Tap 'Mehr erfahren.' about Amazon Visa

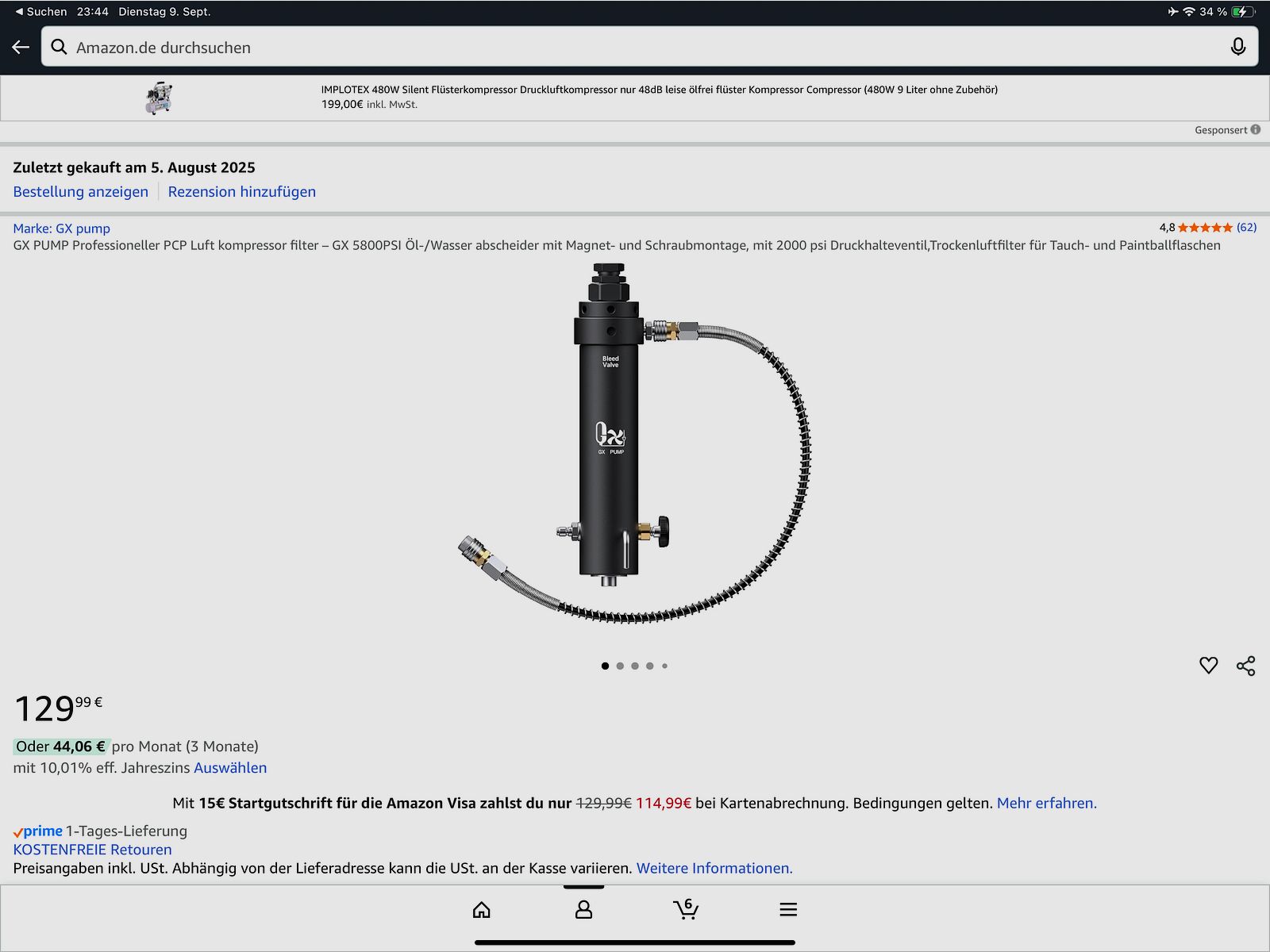[1046, 803]
